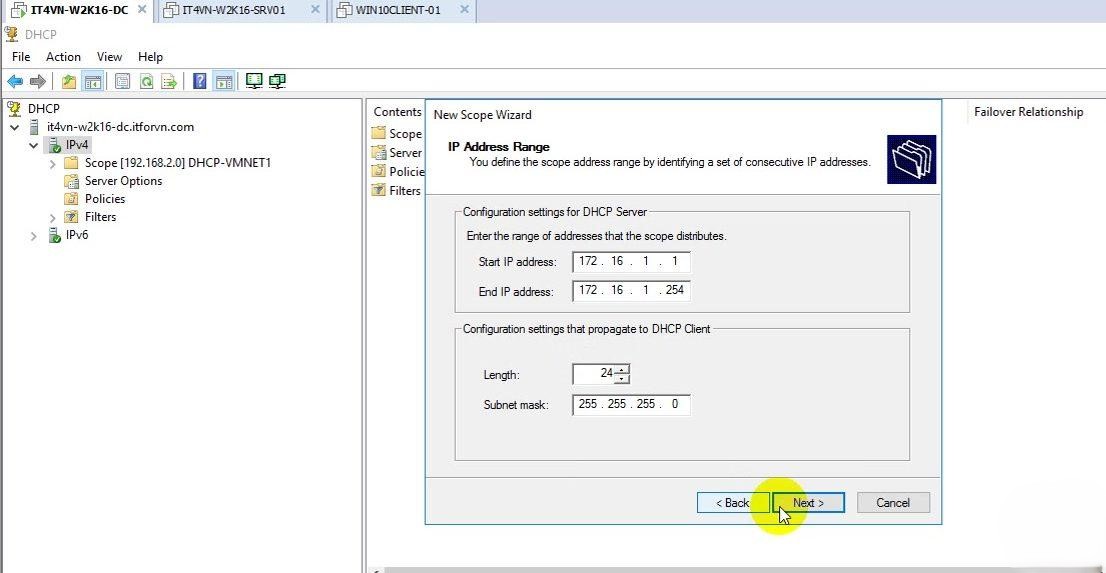Screen dimensions: 1106x573
Task: Select Filters in the console tree
Action: click(x=100, y=217)
